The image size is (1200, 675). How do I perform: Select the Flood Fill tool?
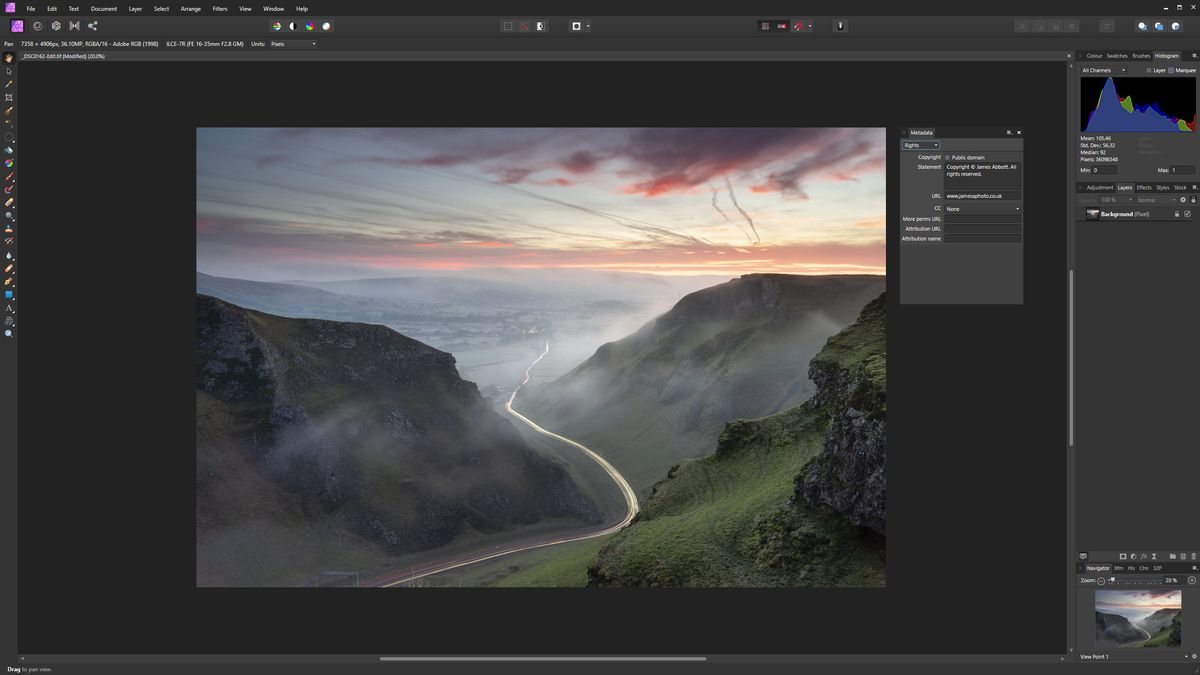pyautogui.click(x=9, y=150)
